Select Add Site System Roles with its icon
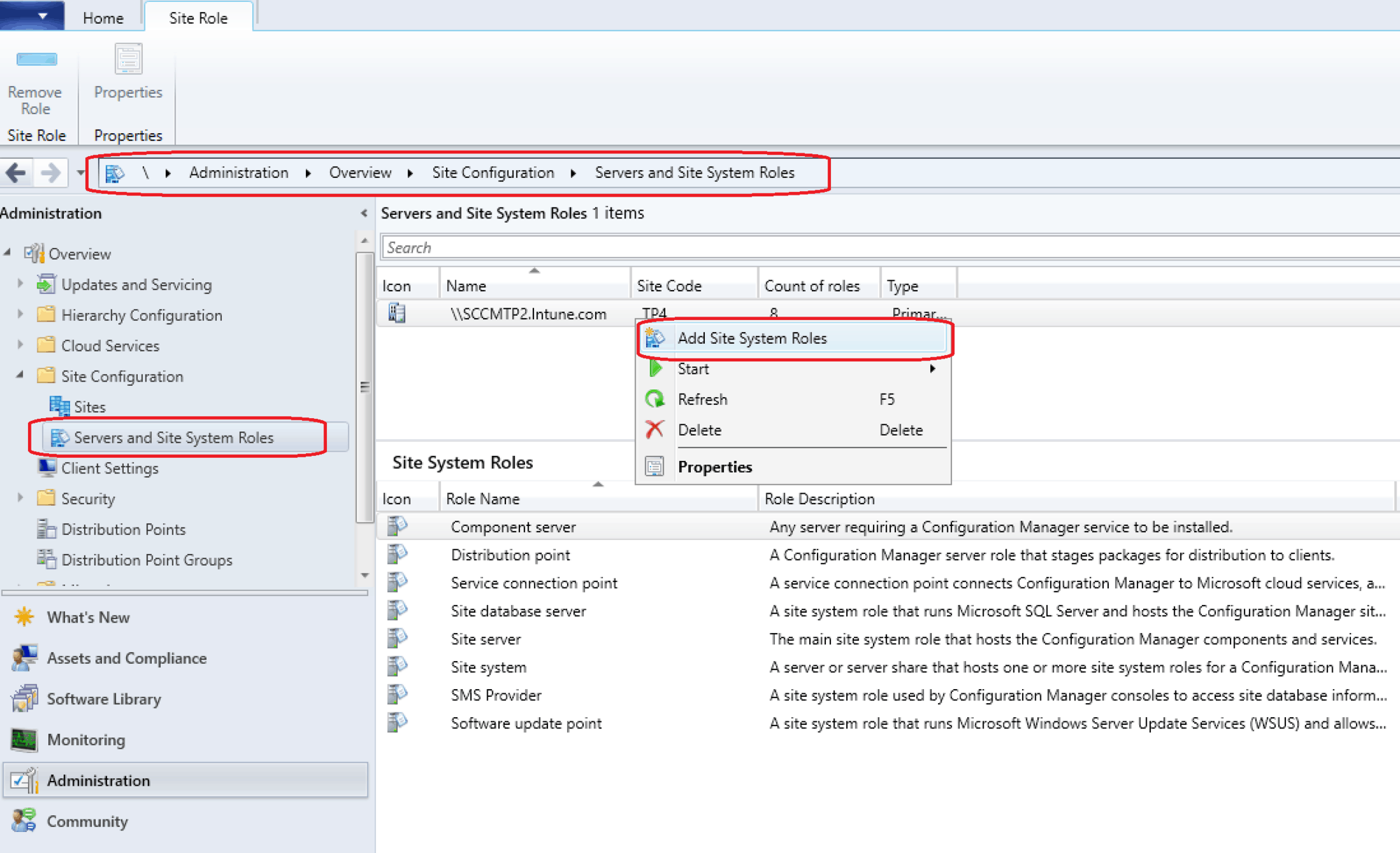The height and width of the screenshot is (853, 1400). [751, 338]
